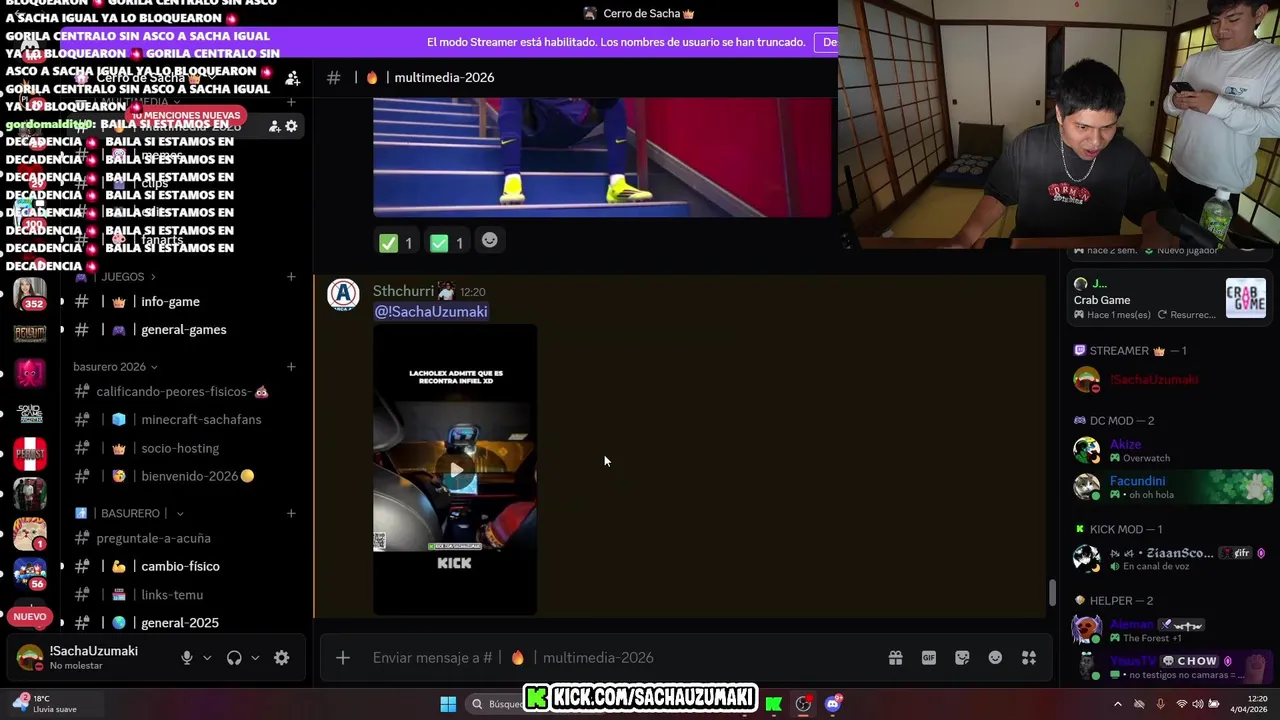This screenshot has width=1280, height=720.
Task: Open the apps launcher icon in message bar
Action: (1028, 658)
